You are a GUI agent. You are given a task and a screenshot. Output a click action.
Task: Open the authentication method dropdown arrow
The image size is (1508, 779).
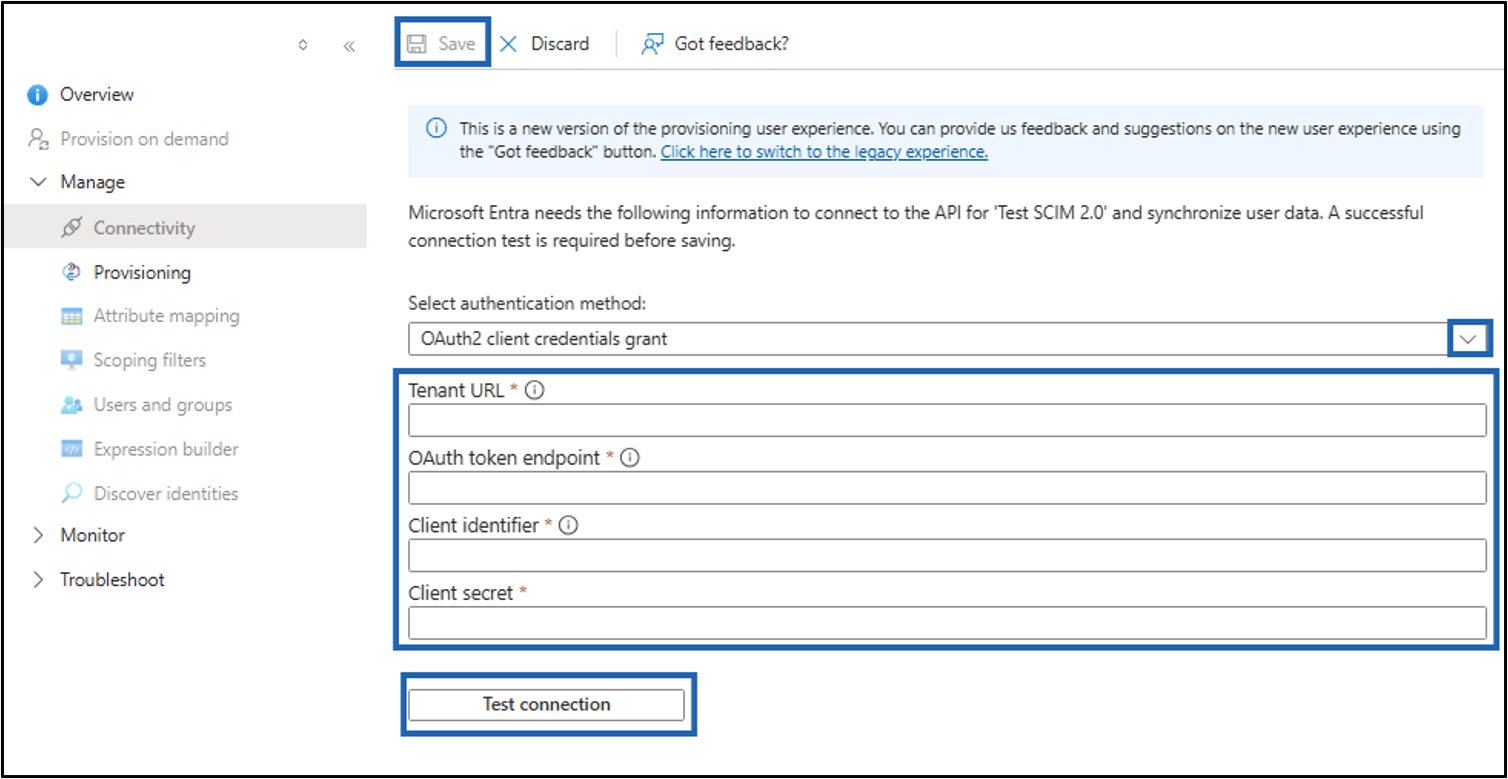click(1468, 339)
